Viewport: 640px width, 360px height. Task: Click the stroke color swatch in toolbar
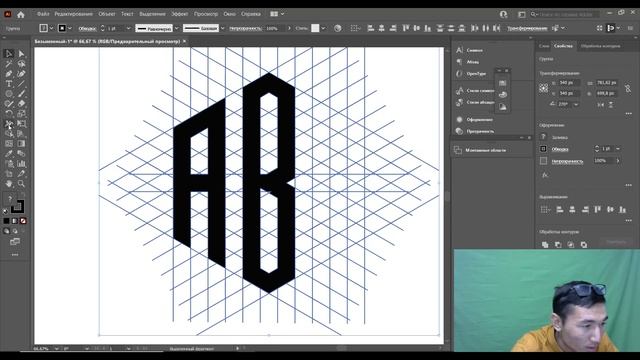[17, 207]
